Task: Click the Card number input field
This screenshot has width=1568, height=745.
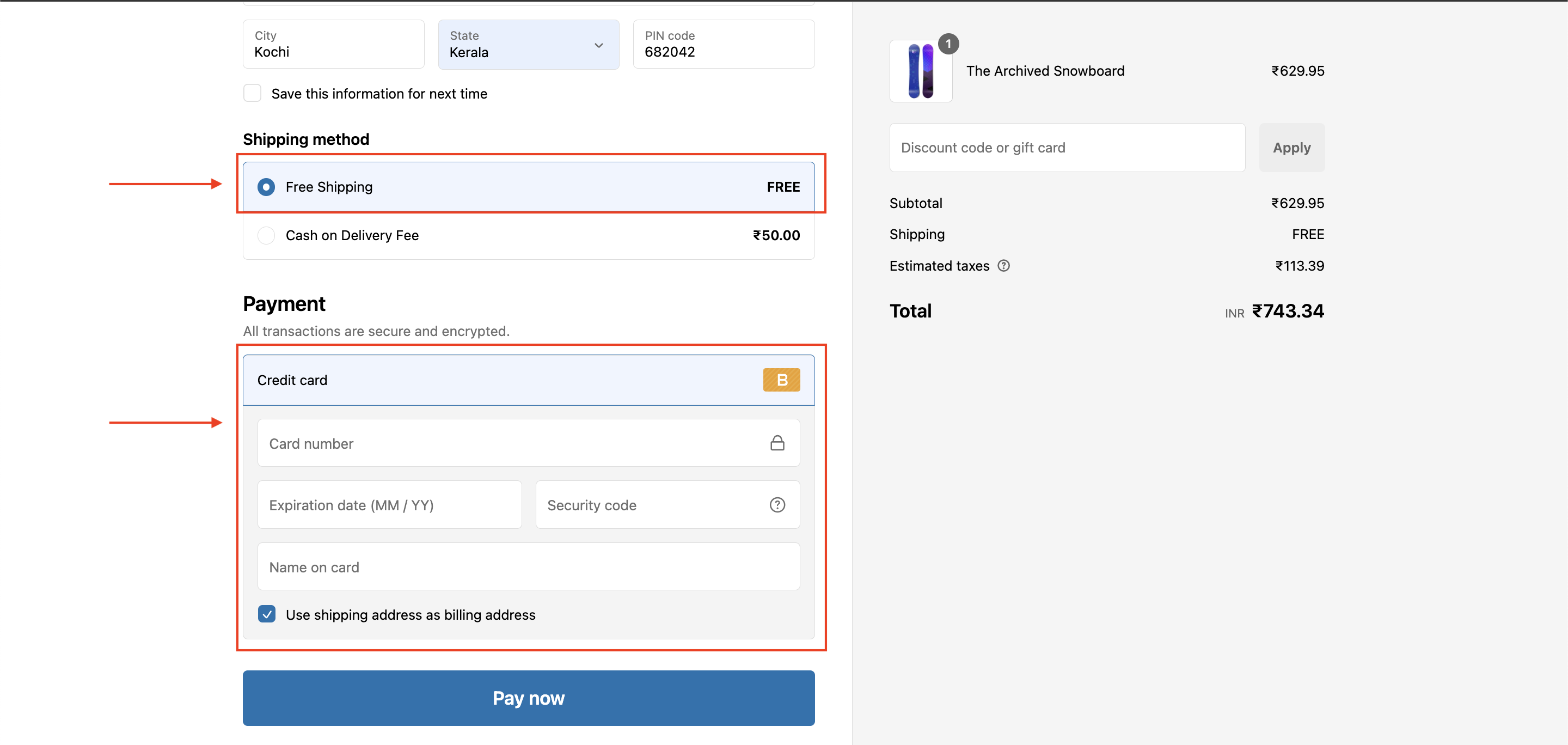Action: (511, 443)
